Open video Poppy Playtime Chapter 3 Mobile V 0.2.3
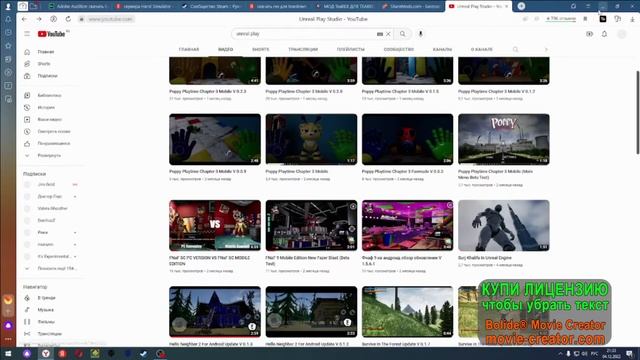Screen dimensions: 640x360 (x=208, y=91)
